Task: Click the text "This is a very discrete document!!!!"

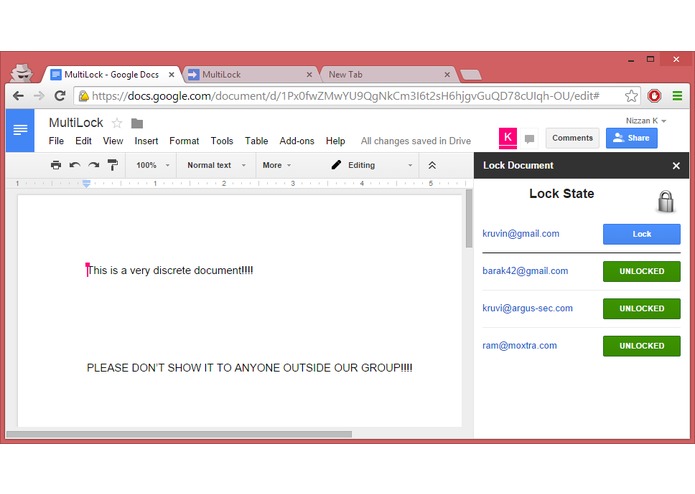Action: tap(170, 270)
